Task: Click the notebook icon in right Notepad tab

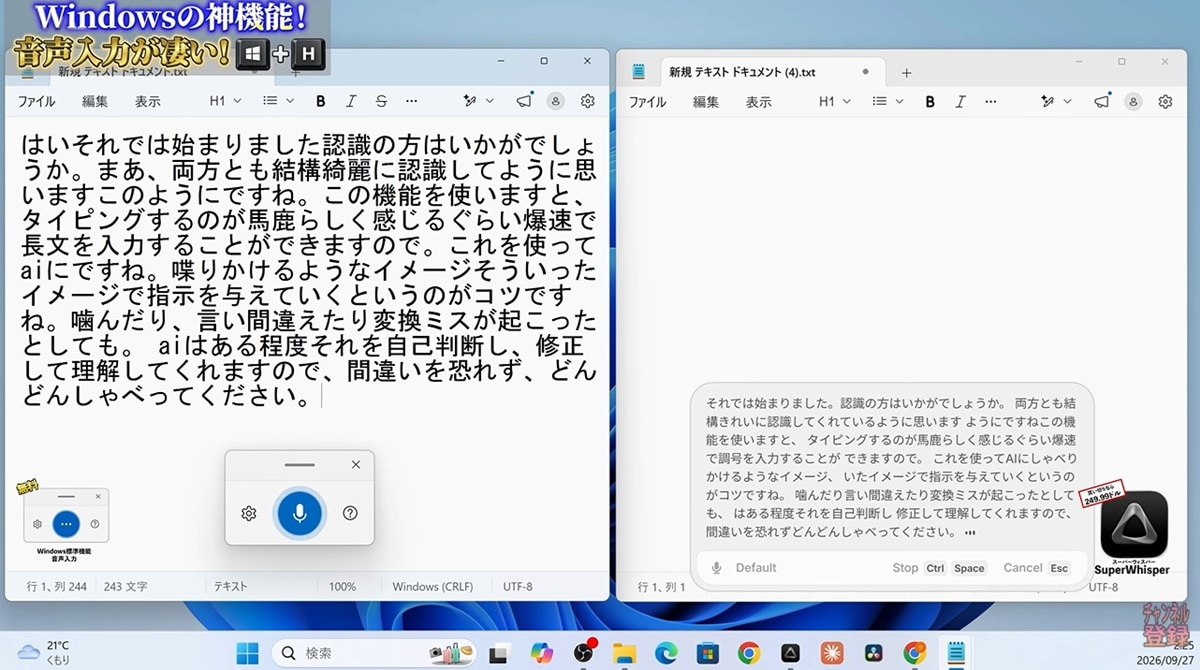Action: coord(639,72)
